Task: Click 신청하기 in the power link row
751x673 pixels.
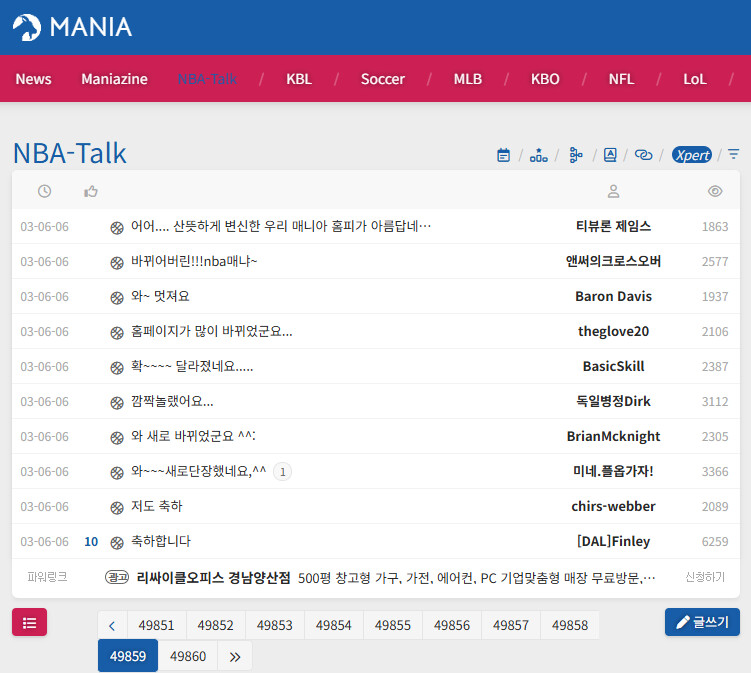Action: (x=705, y=577)
